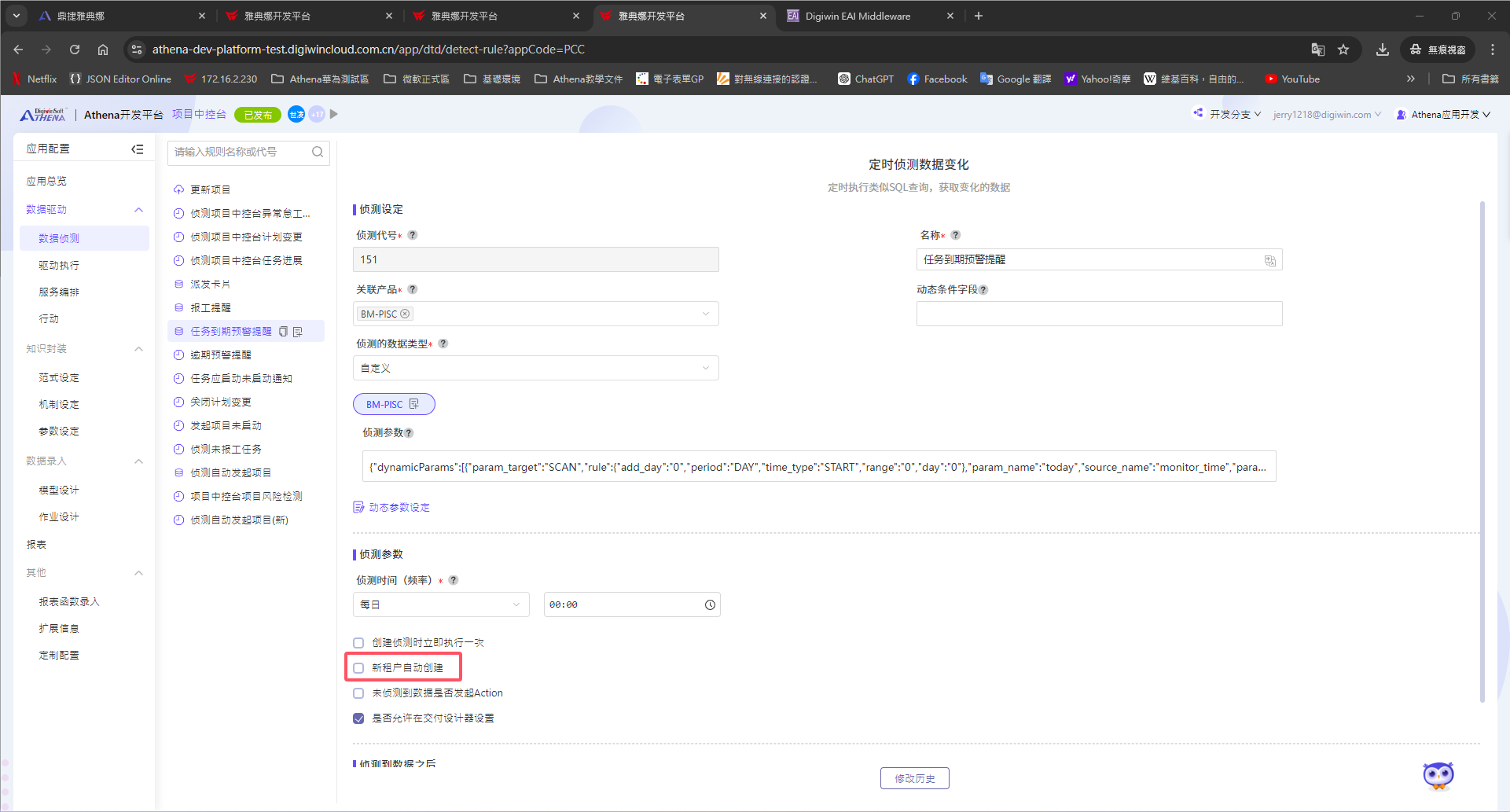Open the 应用总览 menu item

pyautogui.click(x=46, y=181)
